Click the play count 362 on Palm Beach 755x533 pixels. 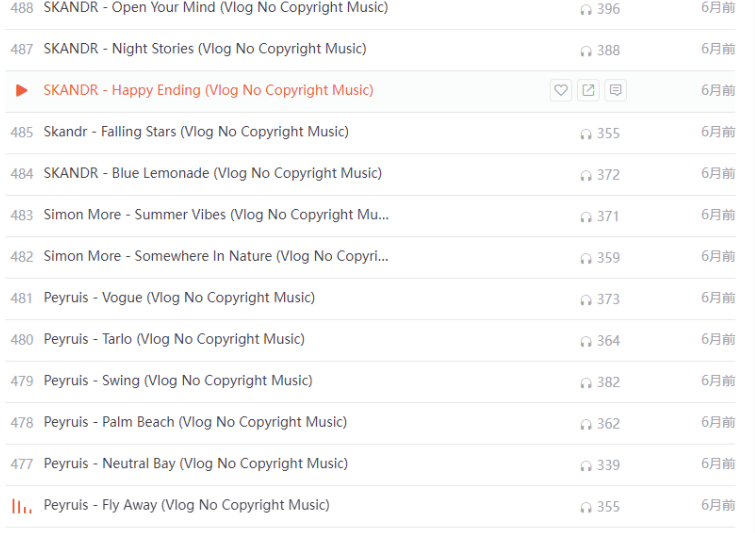coord(608,424)
